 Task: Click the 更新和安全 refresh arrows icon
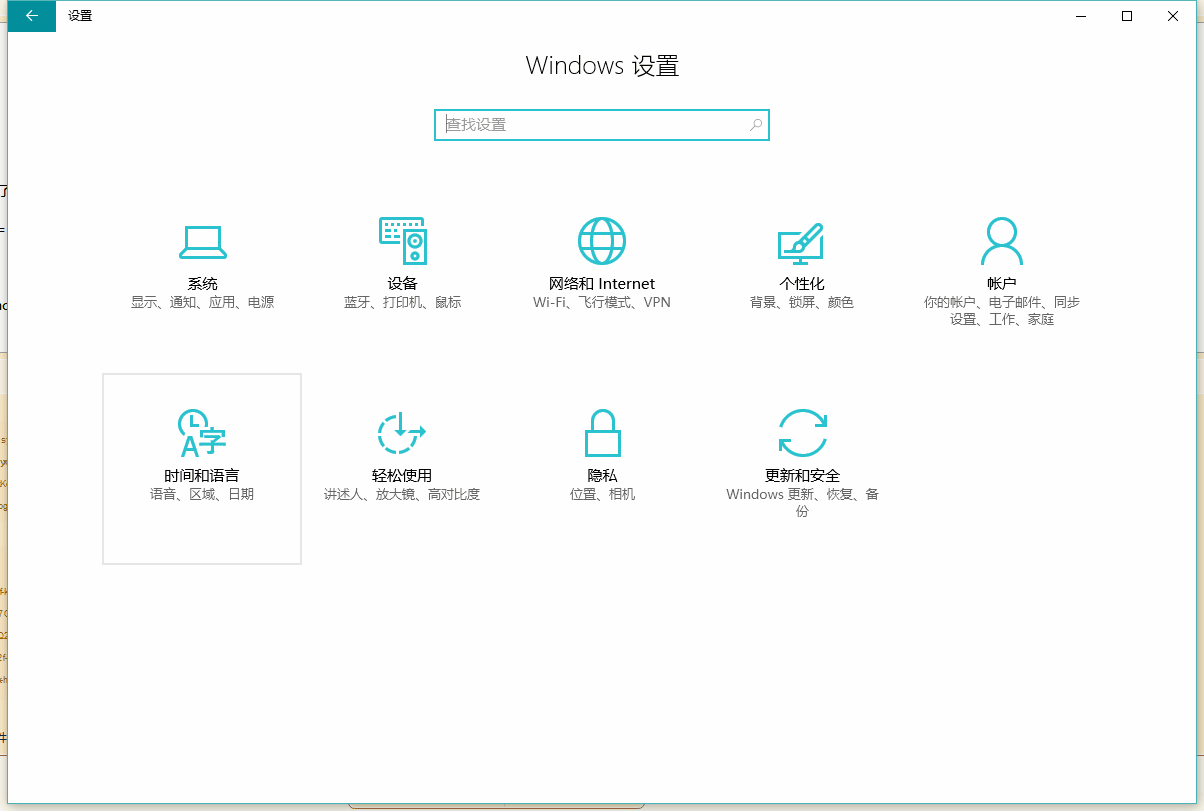(802, 433)
